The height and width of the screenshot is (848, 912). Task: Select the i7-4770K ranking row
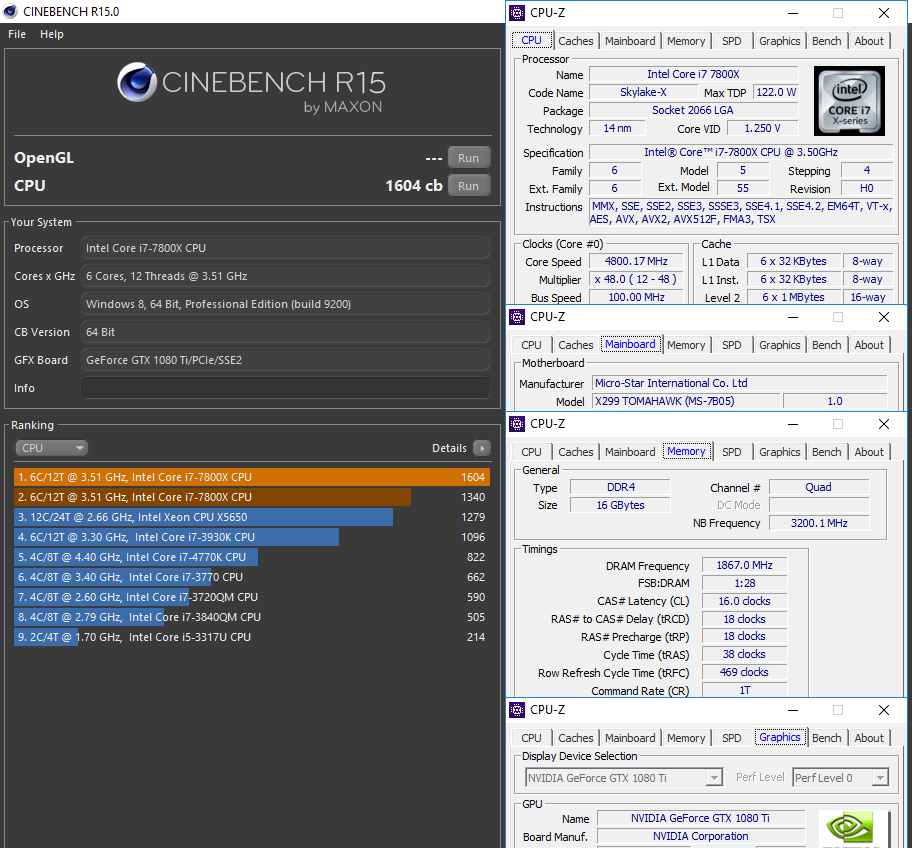pyautogui.click(x=252, y=557)
